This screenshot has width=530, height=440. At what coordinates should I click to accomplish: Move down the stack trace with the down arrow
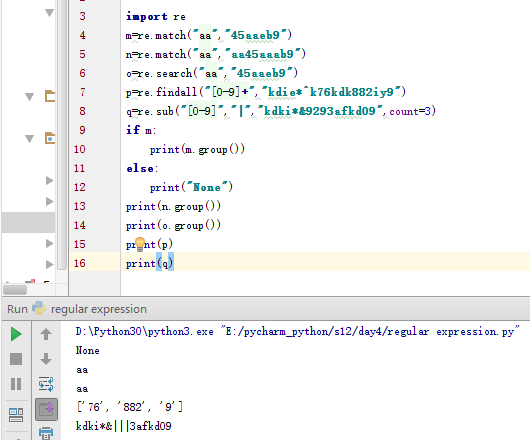click(46, 359)
